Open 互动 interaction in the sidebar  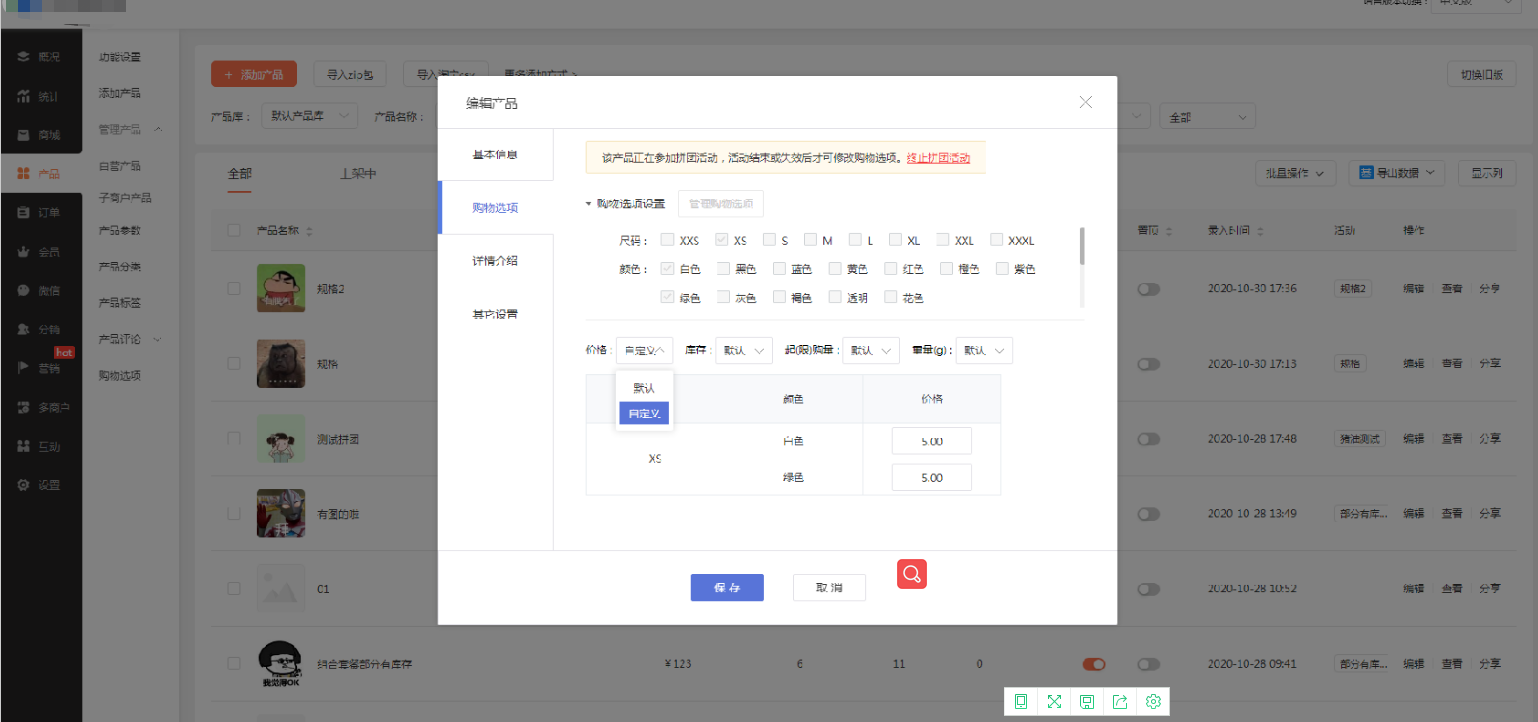coord(40,446)
